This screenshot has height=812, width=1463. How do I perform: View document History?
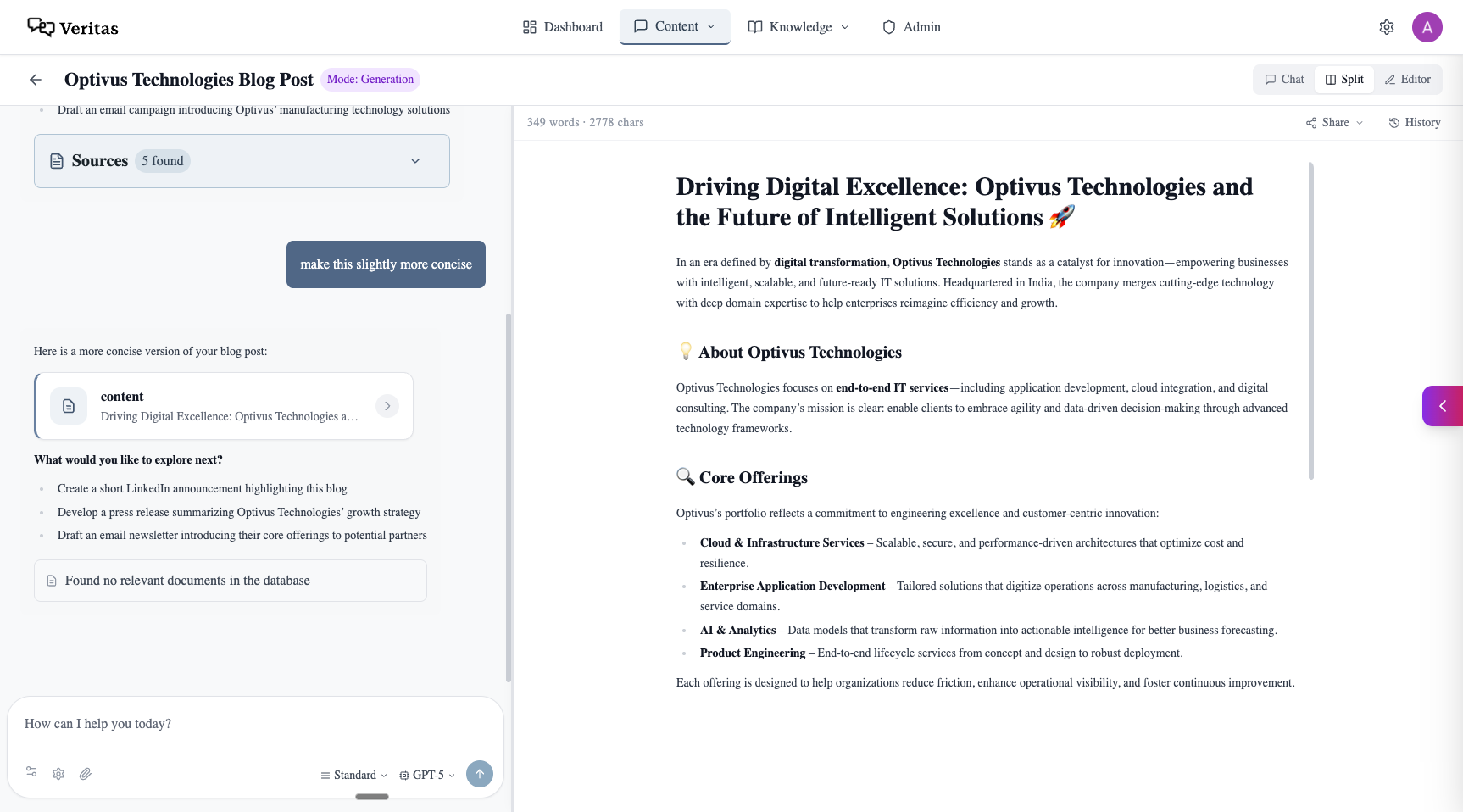[1414, 122]
